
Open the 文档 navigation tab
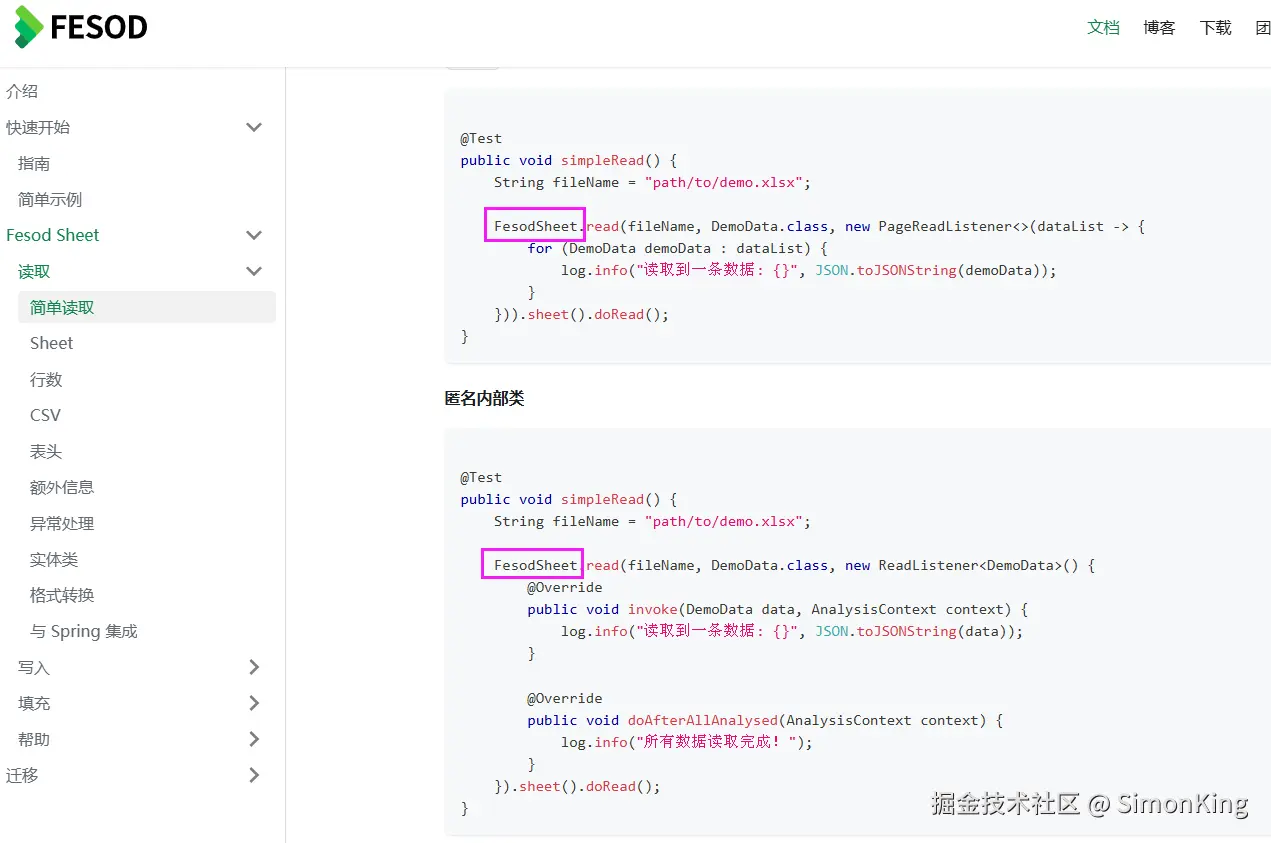[x=1104, y=27]
